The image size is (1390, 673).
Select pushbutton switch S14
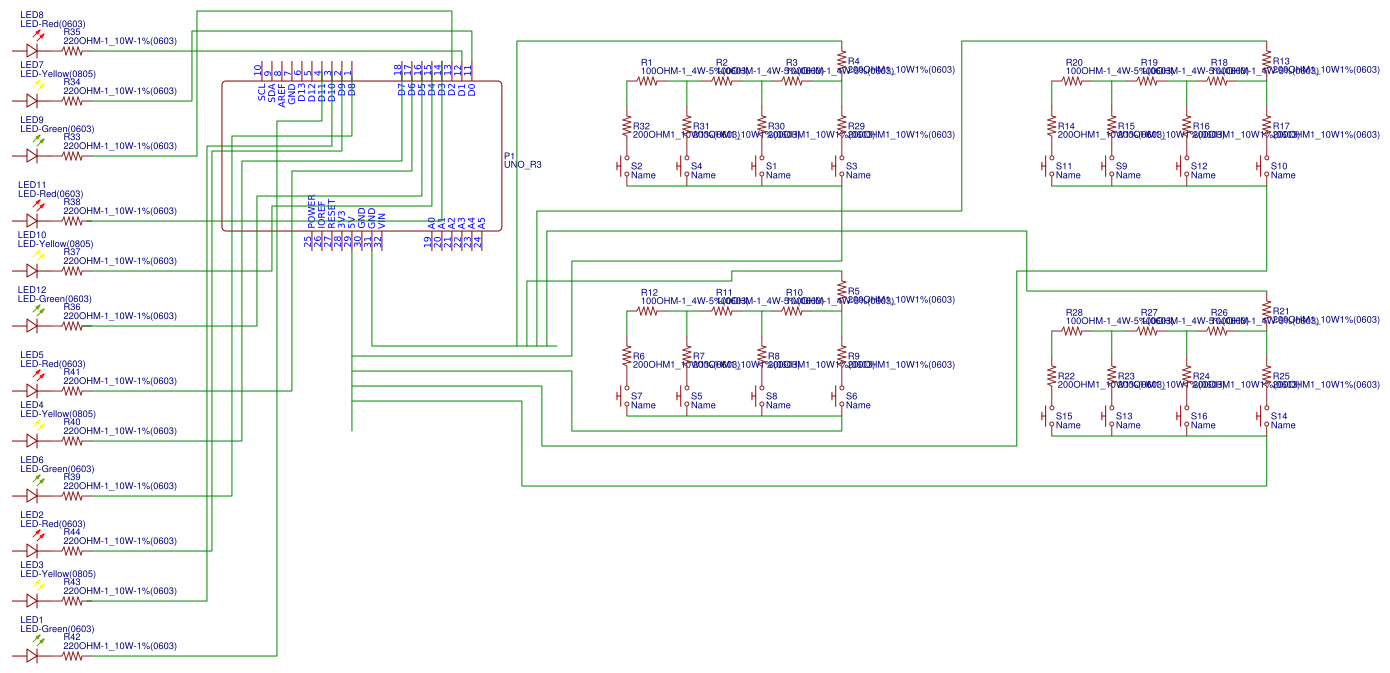[1264, 415]
